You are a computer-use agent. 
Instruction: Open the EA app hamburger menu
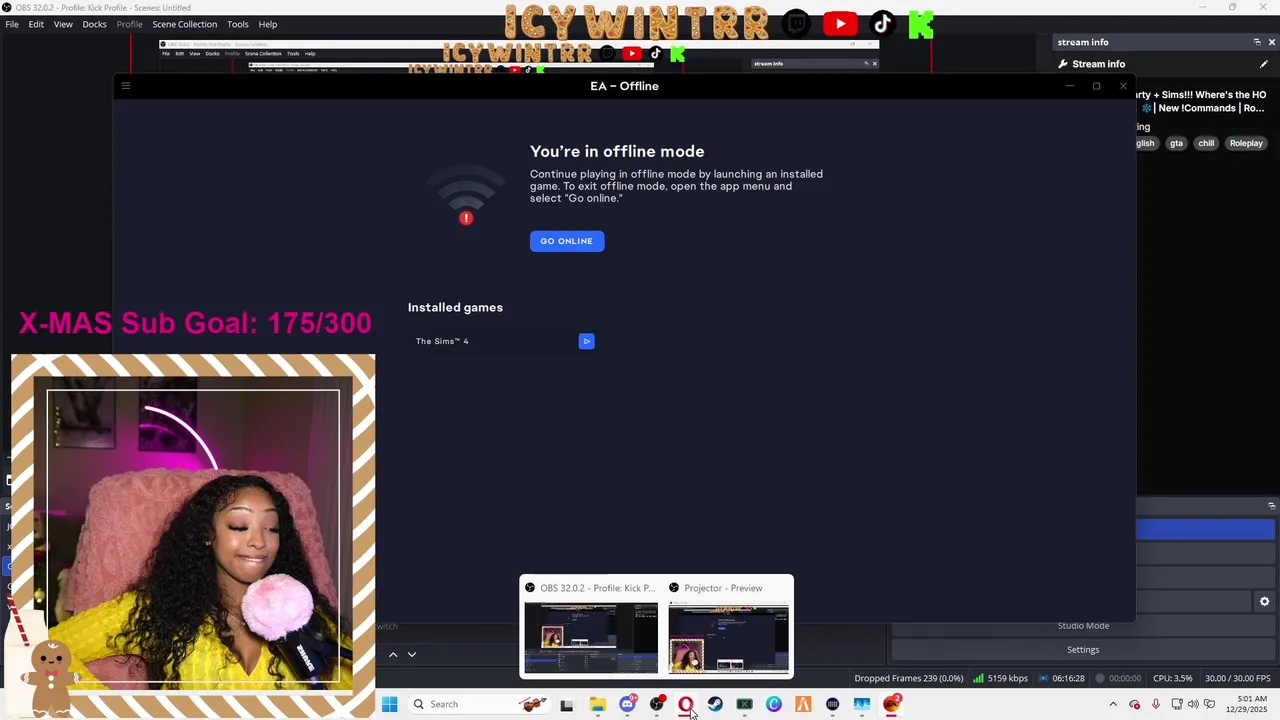pos(126,86)
